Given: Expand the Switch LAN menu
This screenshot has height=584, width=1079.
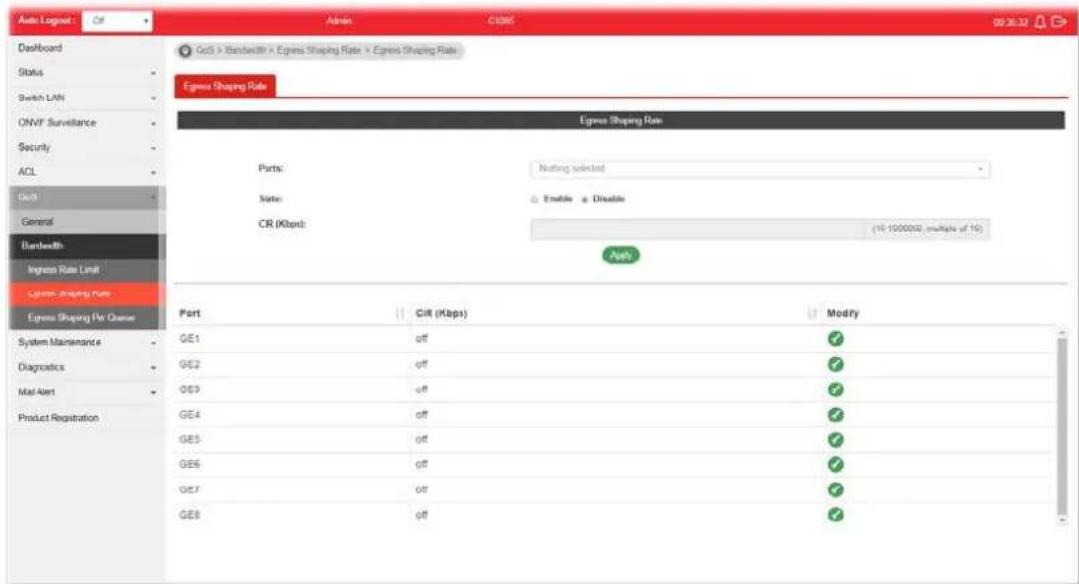Looking at the screenshot, I should point(86,98).
